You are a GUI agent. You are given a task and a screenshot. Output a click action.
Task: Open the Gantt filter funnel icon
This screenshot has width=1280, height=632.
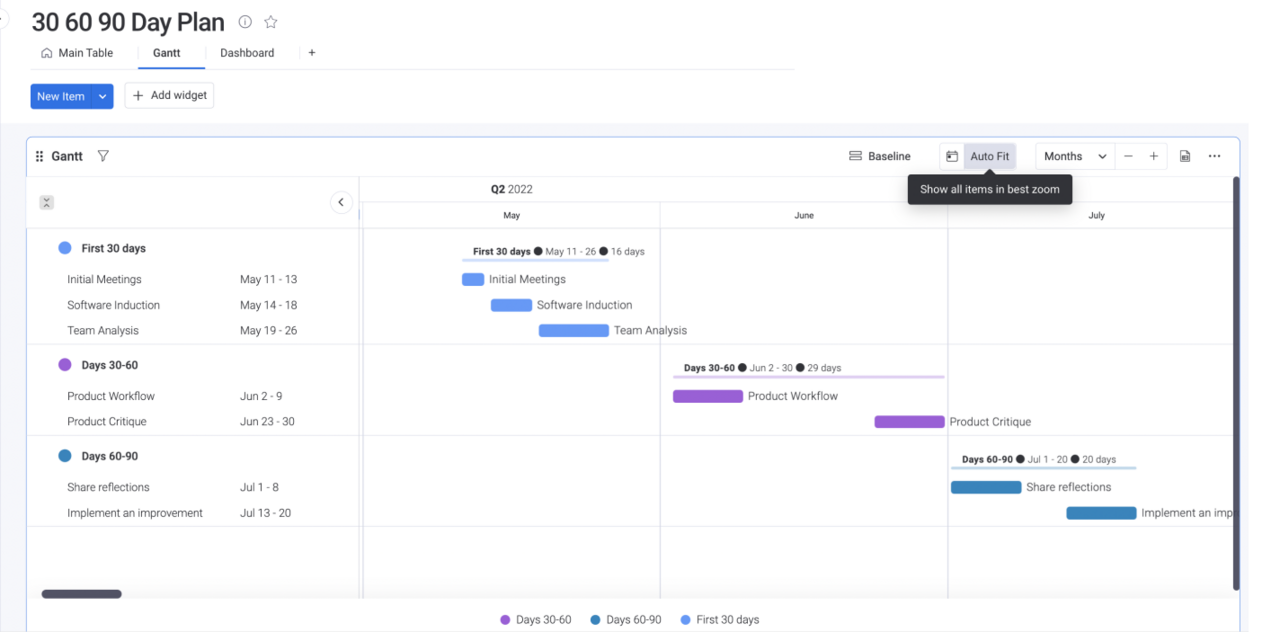103,156
